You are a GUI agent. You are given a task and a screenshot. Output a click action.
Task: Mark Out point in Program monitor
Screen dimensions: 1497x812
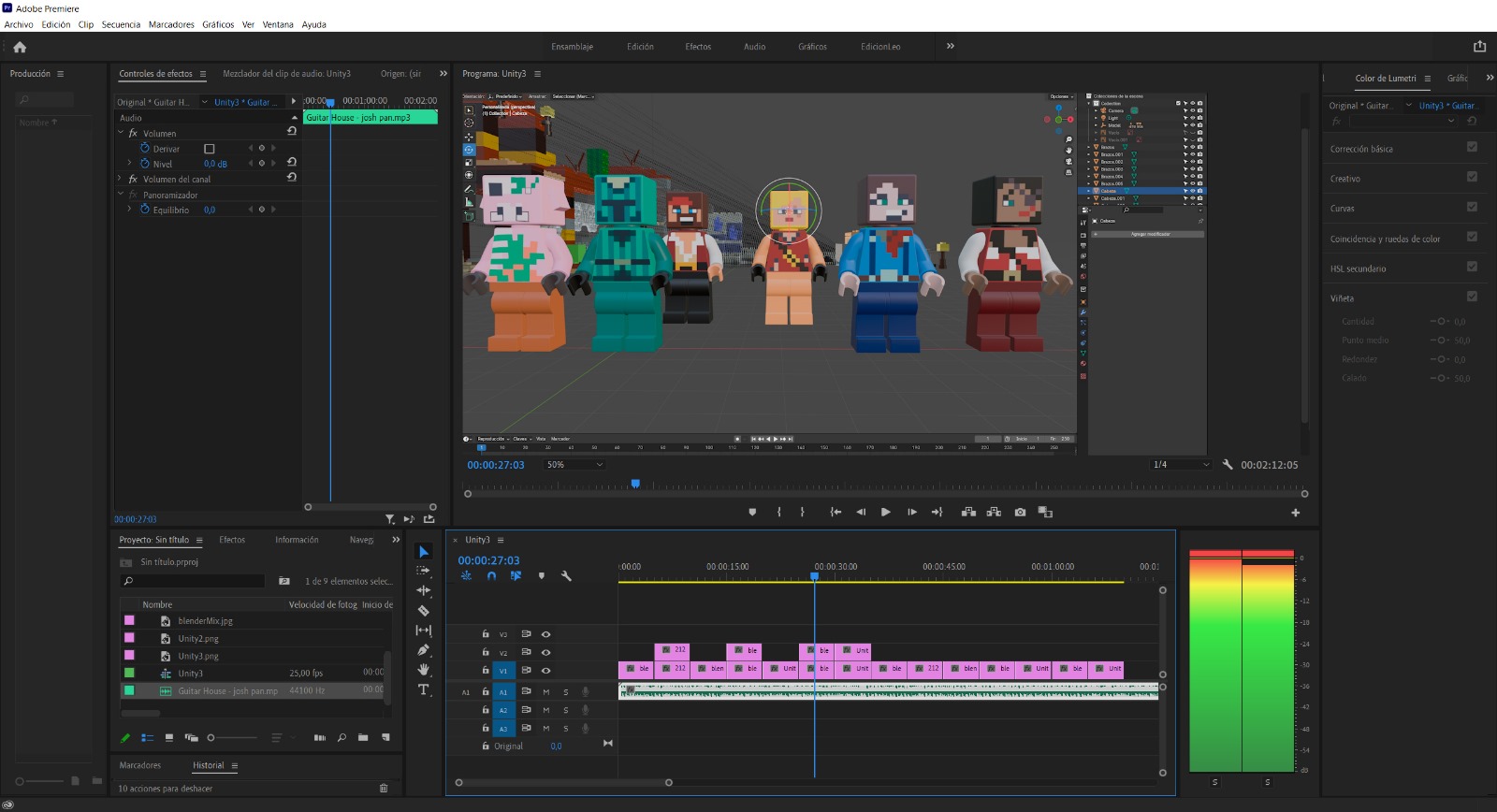(802, 512)
